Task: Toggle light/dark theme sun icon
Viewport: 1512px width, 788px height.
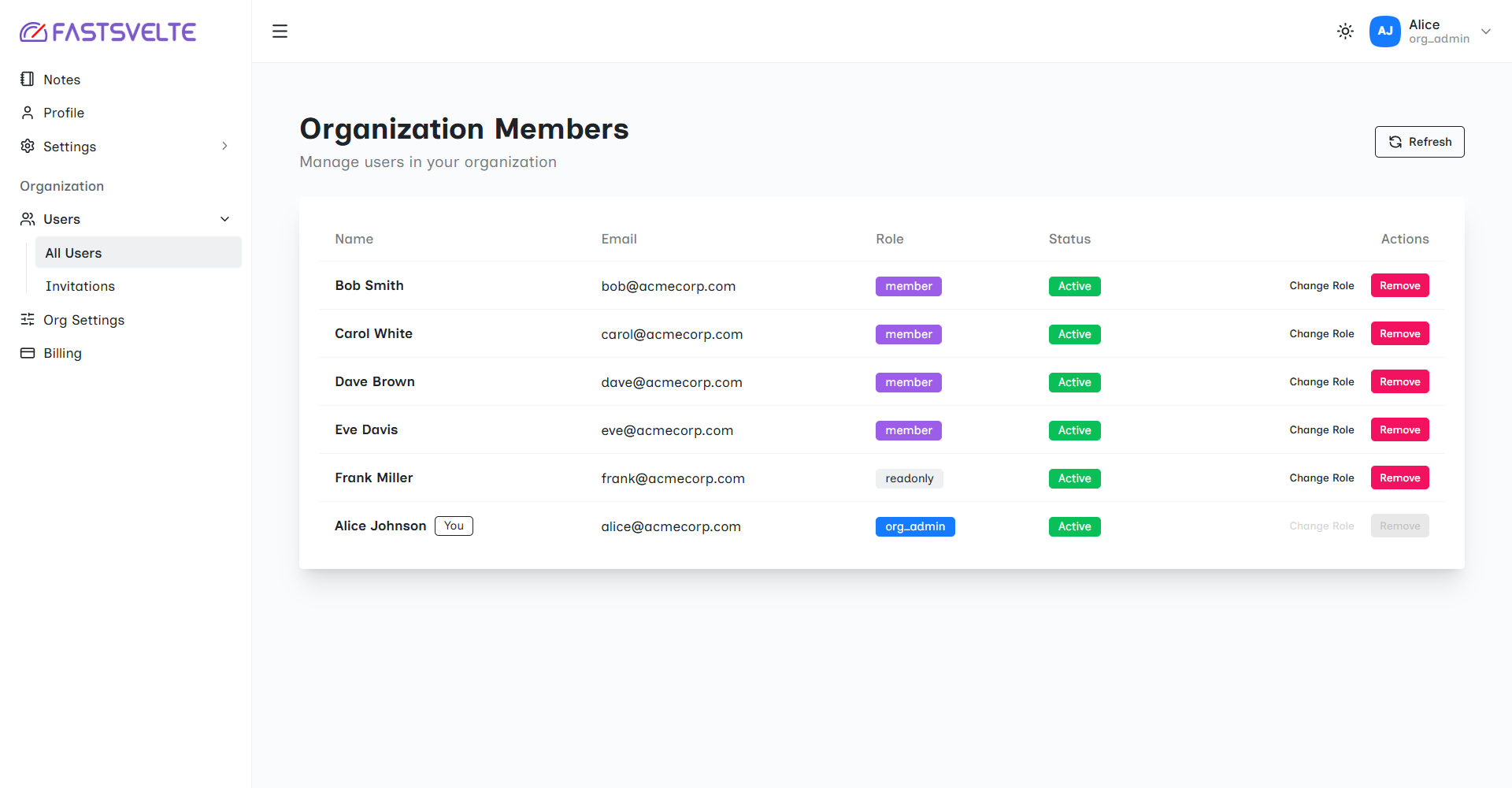Action: [1345, 32]
